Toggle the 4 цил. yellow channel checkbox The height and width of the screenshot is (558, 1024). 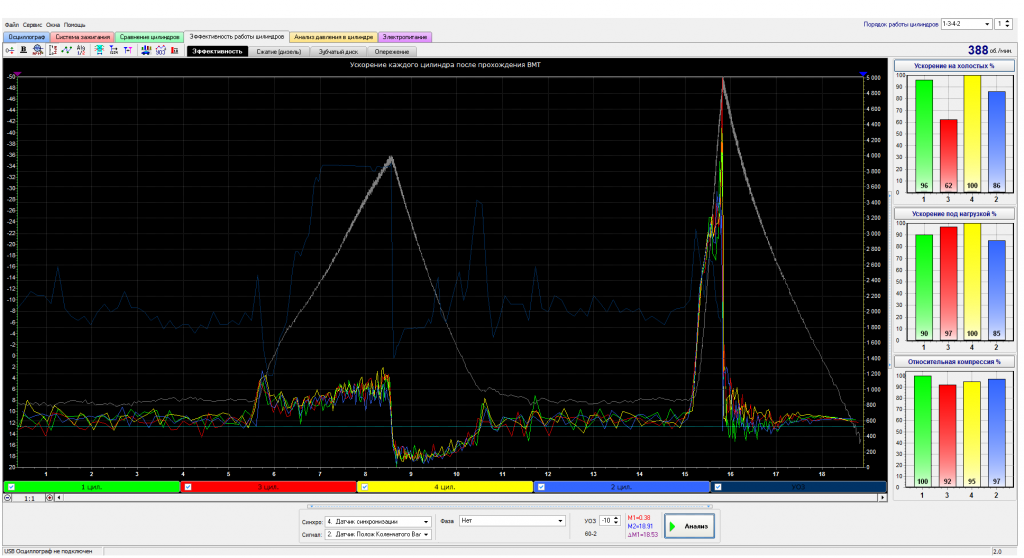coord(364,487)
